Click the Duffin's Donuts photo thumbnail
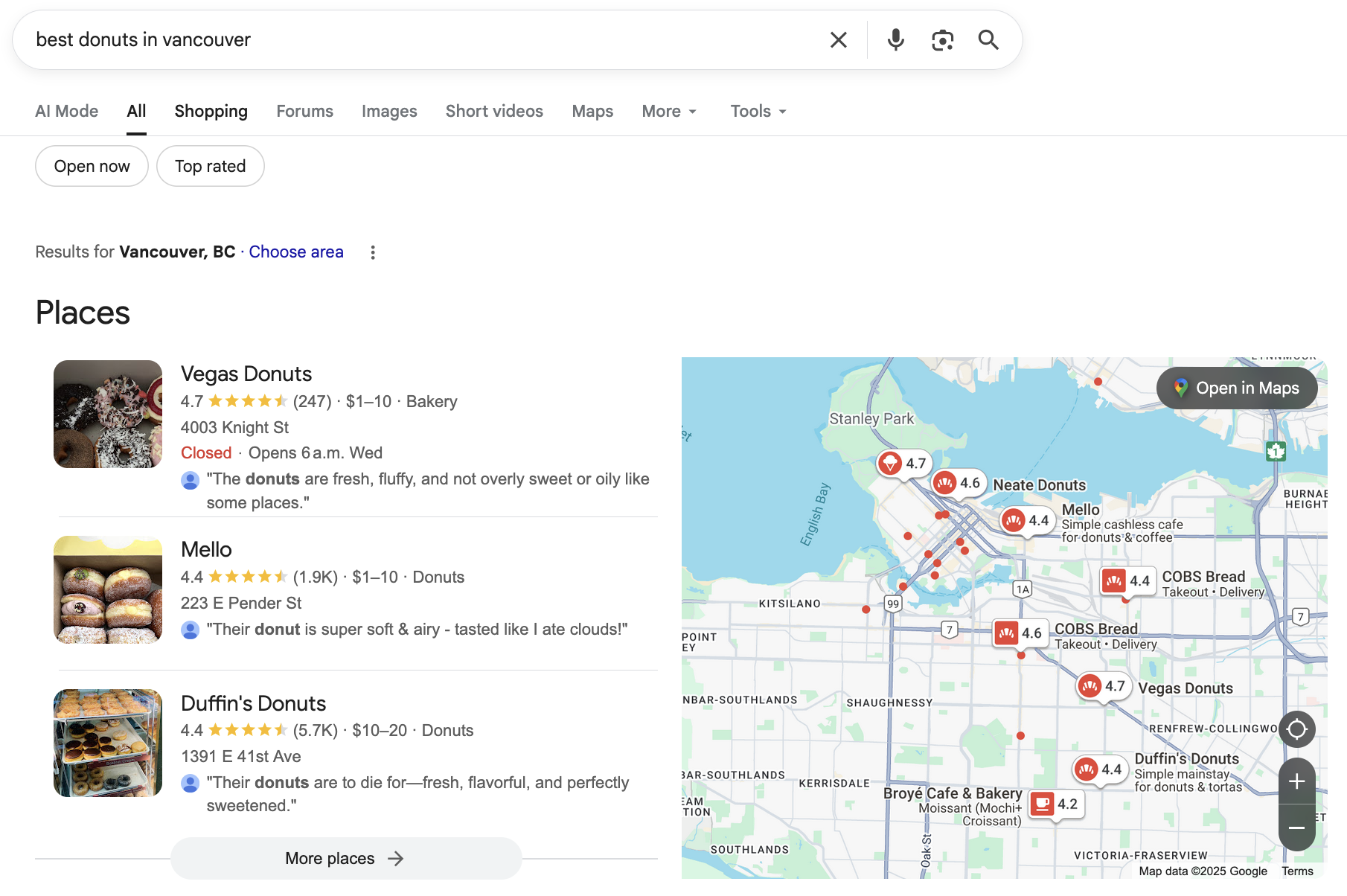The height and width of the screenshot is (896, 1347). tap(108, 743)
